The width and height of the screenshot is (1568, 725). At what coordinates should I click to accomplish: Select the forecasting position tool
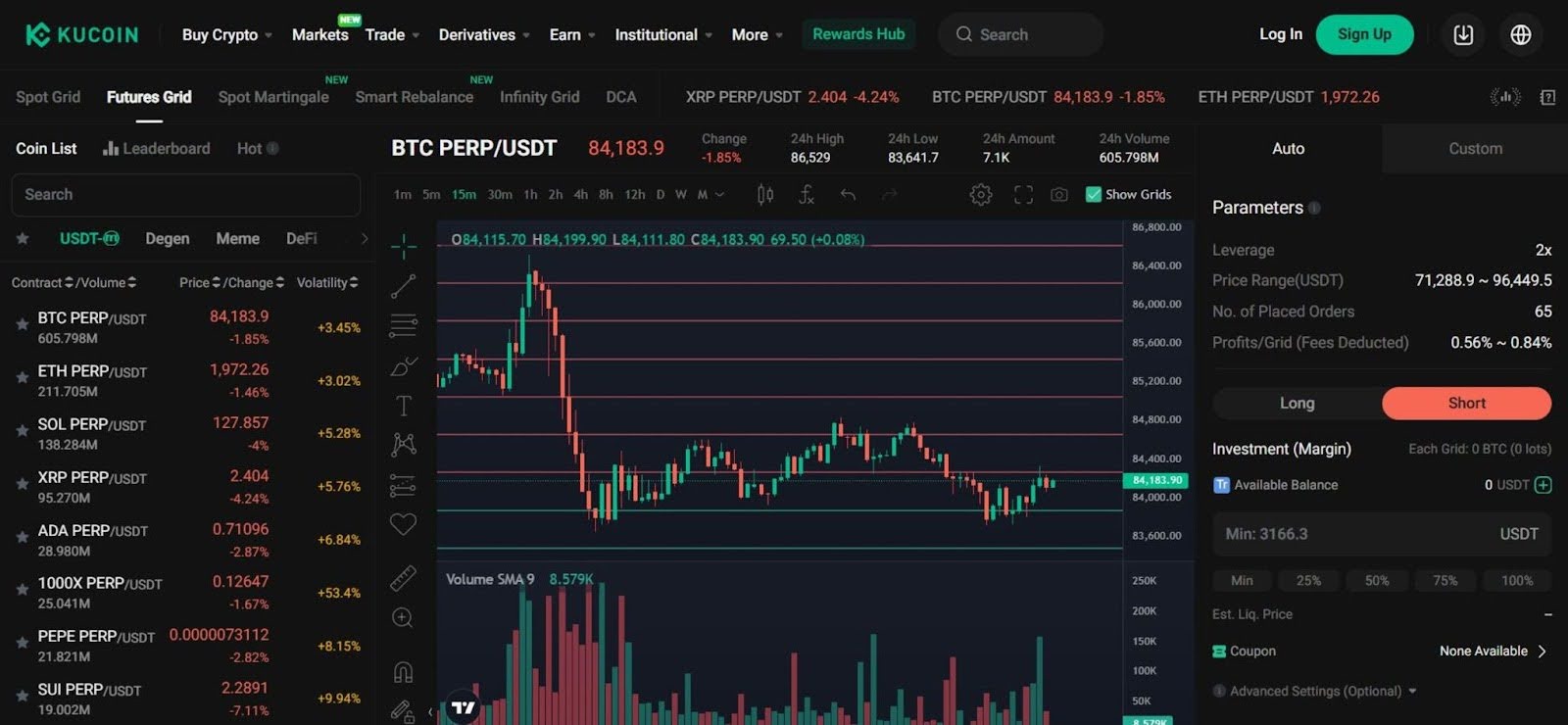[x=404, y=485]
